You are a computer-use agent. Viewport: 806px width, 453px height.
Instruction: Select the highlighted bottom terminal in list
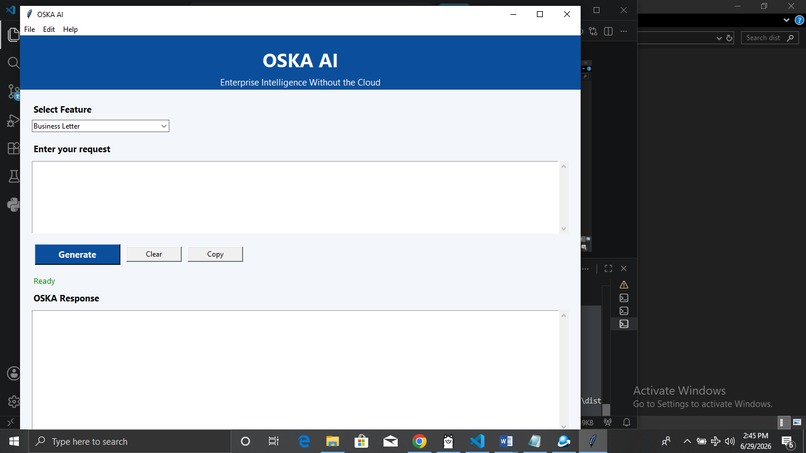point(624,324)
